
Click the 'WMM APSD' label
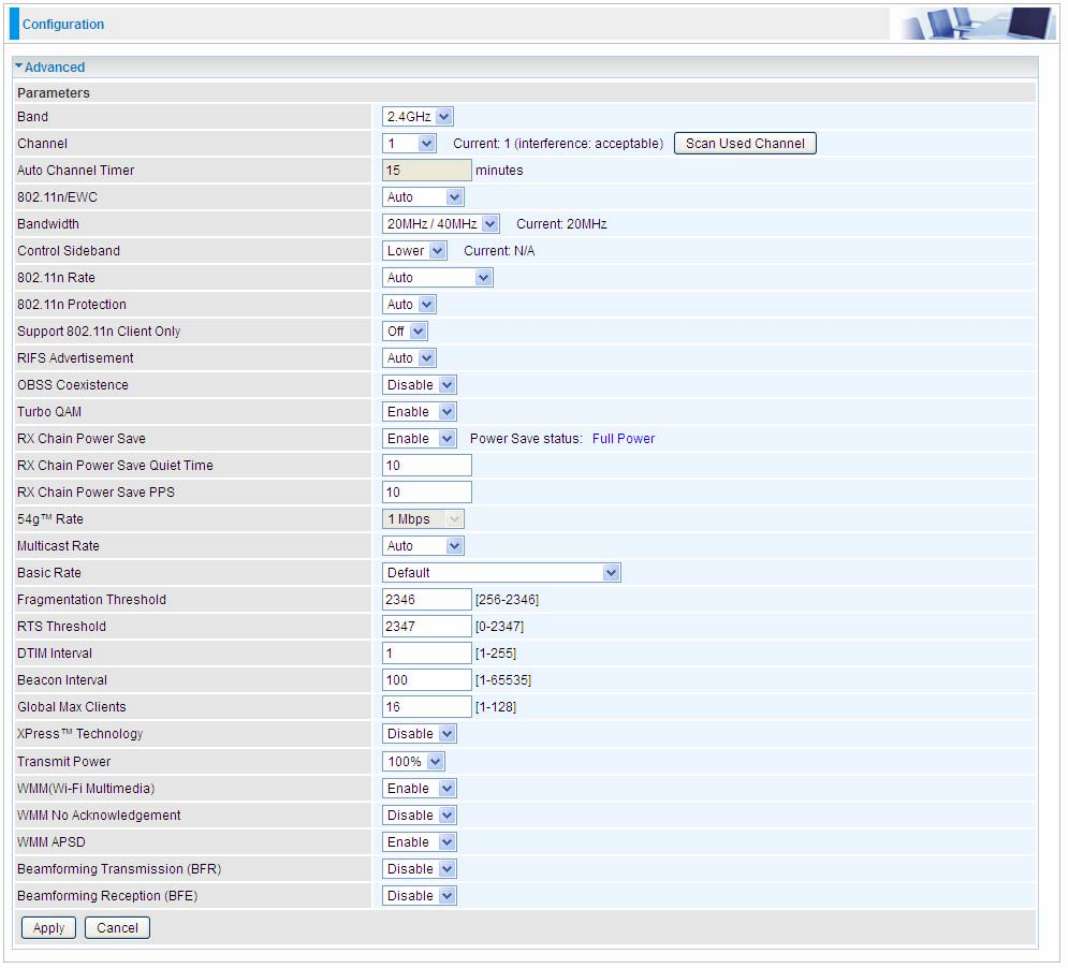coord(51,843)
